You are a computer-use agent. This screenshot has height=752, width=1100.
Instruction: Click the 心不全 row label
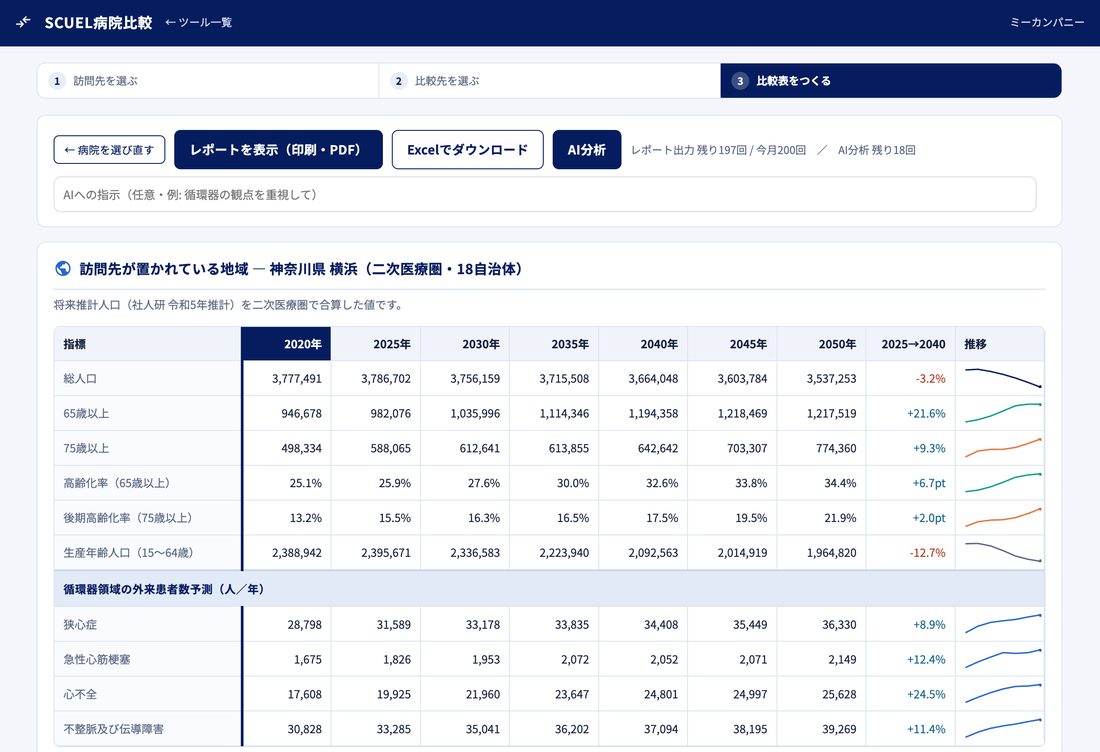coord(80,694)
